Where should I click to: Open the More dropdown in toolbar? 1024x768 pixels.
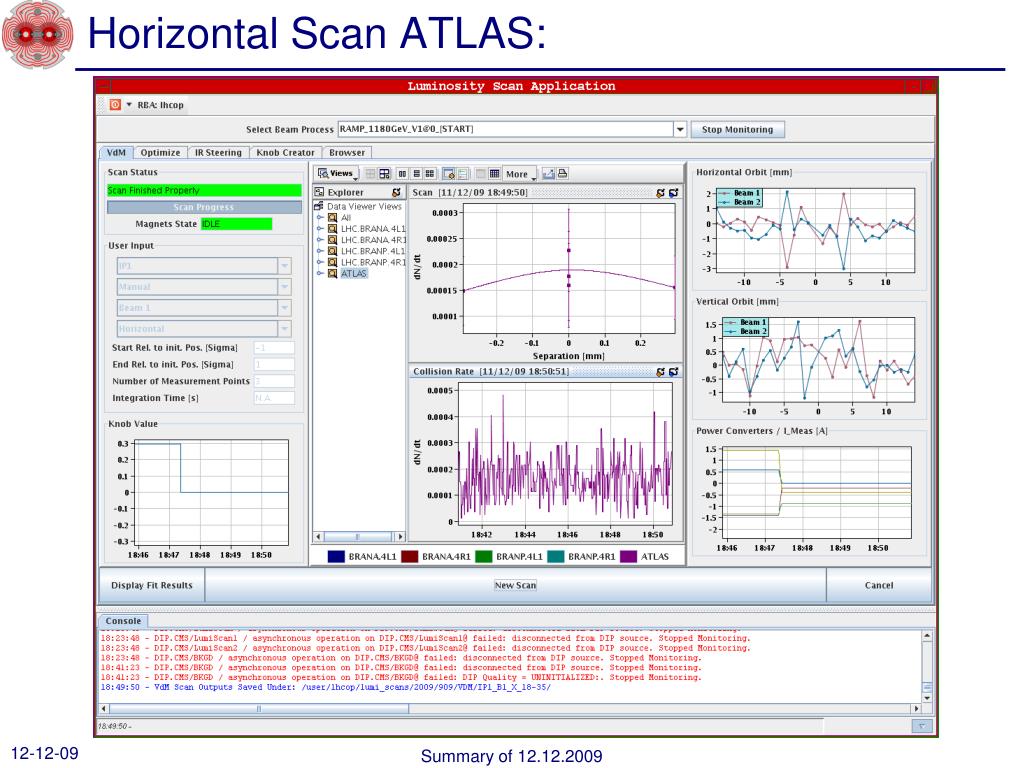(x=520, y=174)
